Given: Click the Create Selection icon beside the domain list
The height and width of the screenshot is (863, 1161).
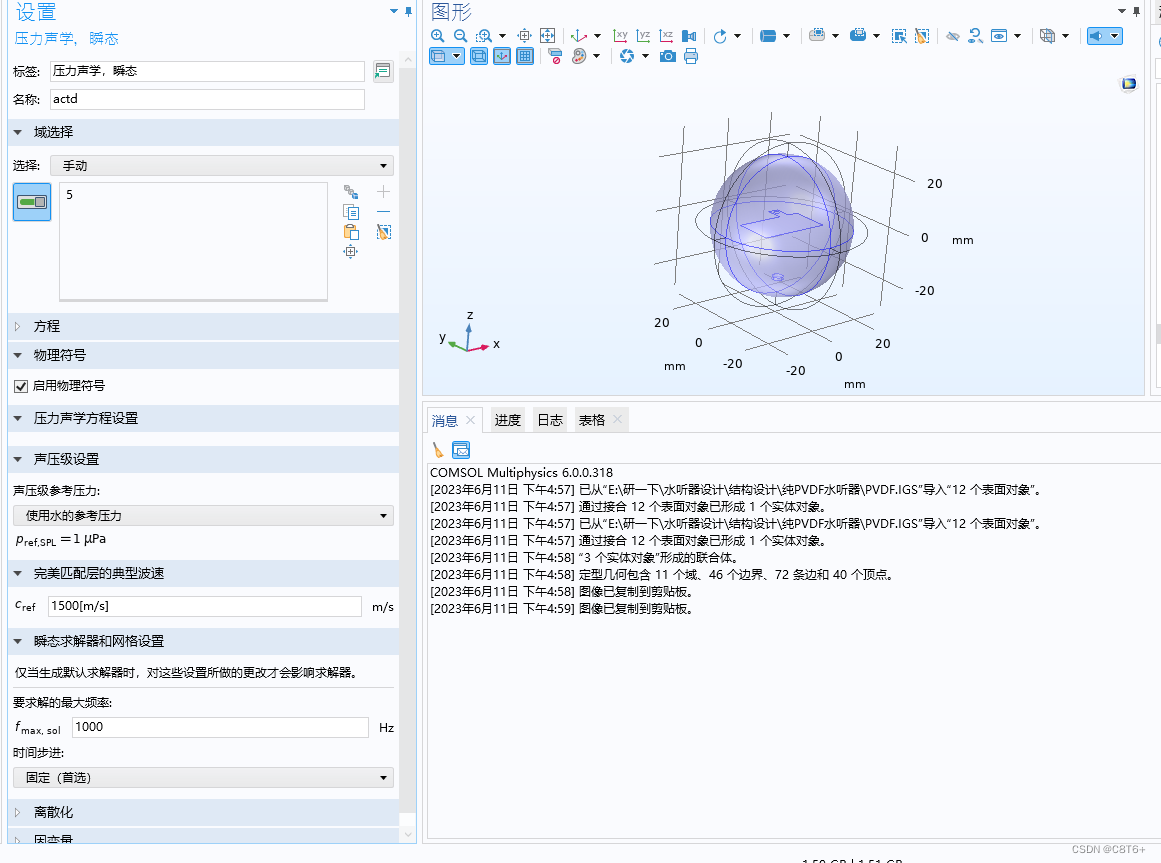Looking at the screenshot, I should pyautogui.click(x=351, y=192).
